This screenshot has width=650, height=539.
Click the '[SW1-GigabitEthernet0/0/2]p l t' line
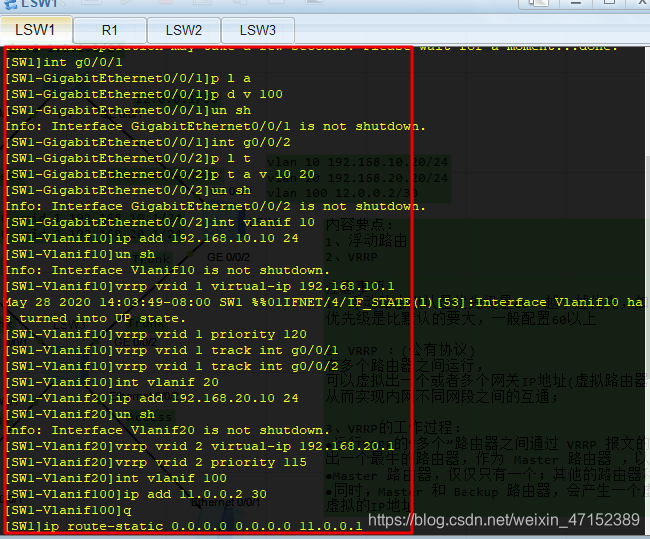coord(128,158)
